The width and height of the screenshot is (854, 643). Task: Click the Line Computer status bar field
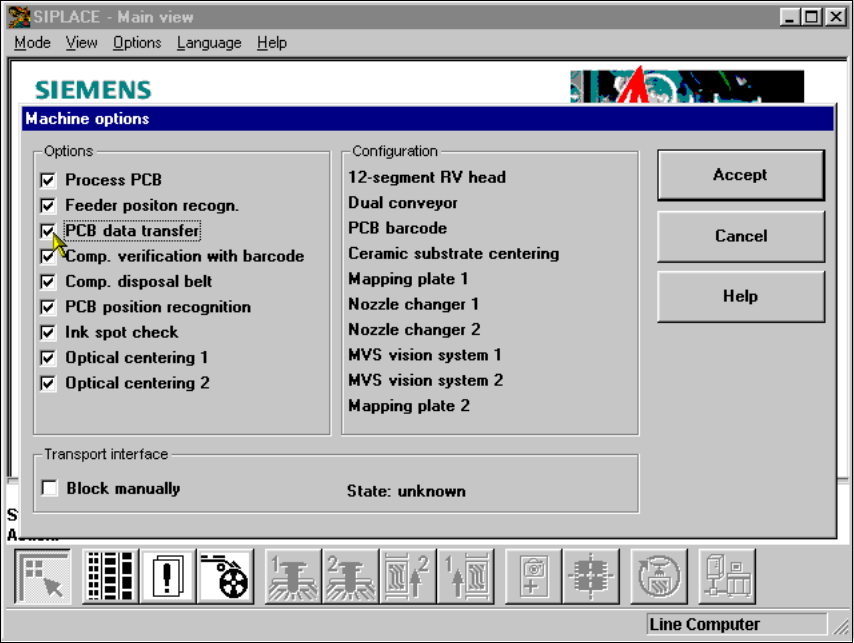(x=737, y=624)
